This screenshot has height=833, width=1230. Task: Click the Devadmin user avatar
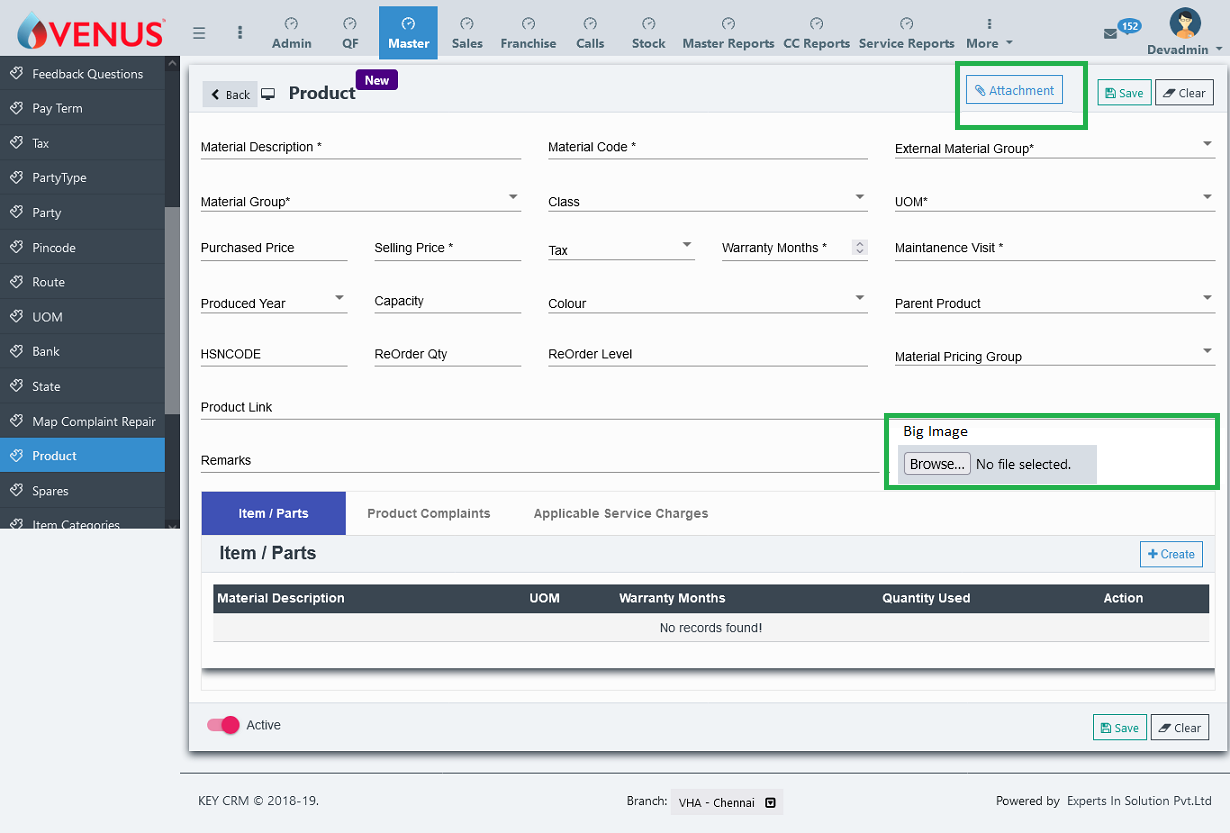click(1185, 24)
